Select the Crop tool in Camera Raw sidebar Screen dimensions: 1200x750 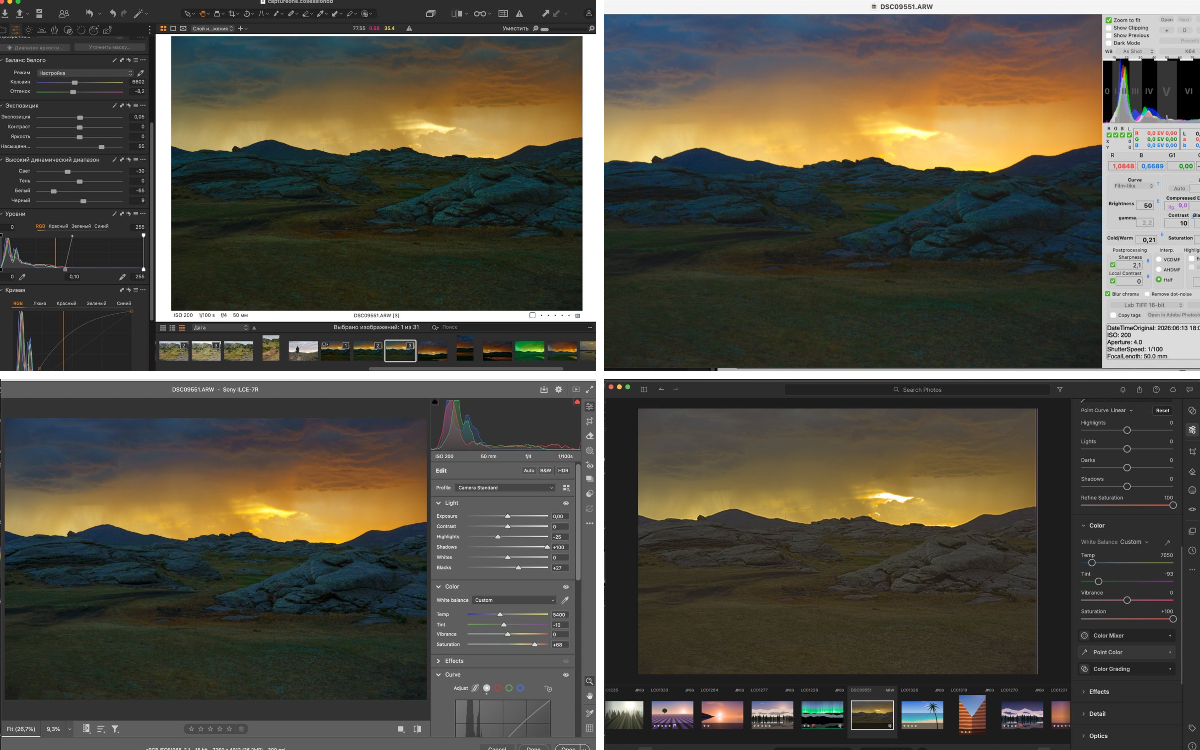(x=590, y=421)
